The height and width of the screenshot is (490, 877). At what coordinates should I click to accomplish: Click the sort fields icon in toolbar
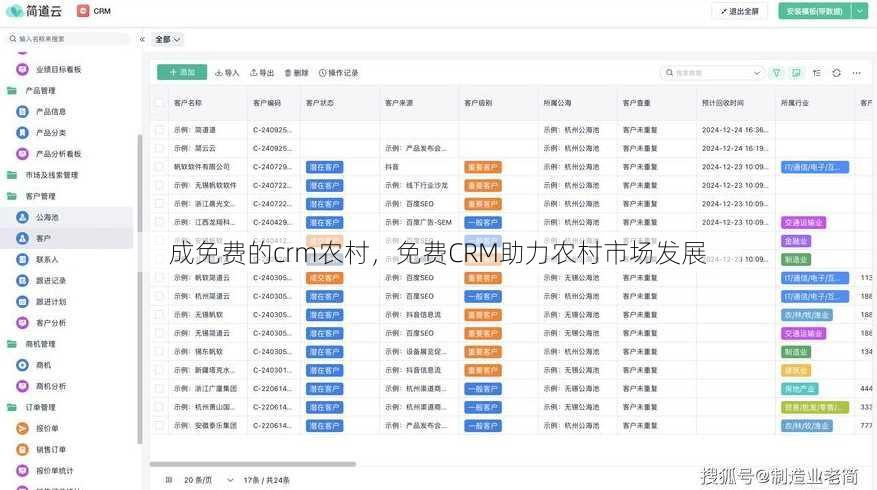(817, 73)
